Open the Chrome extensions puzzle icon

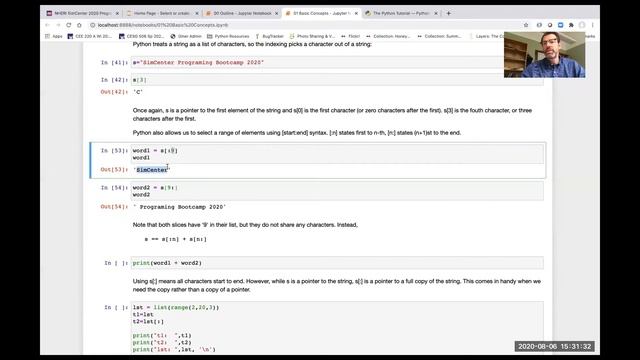coord(571,25)
